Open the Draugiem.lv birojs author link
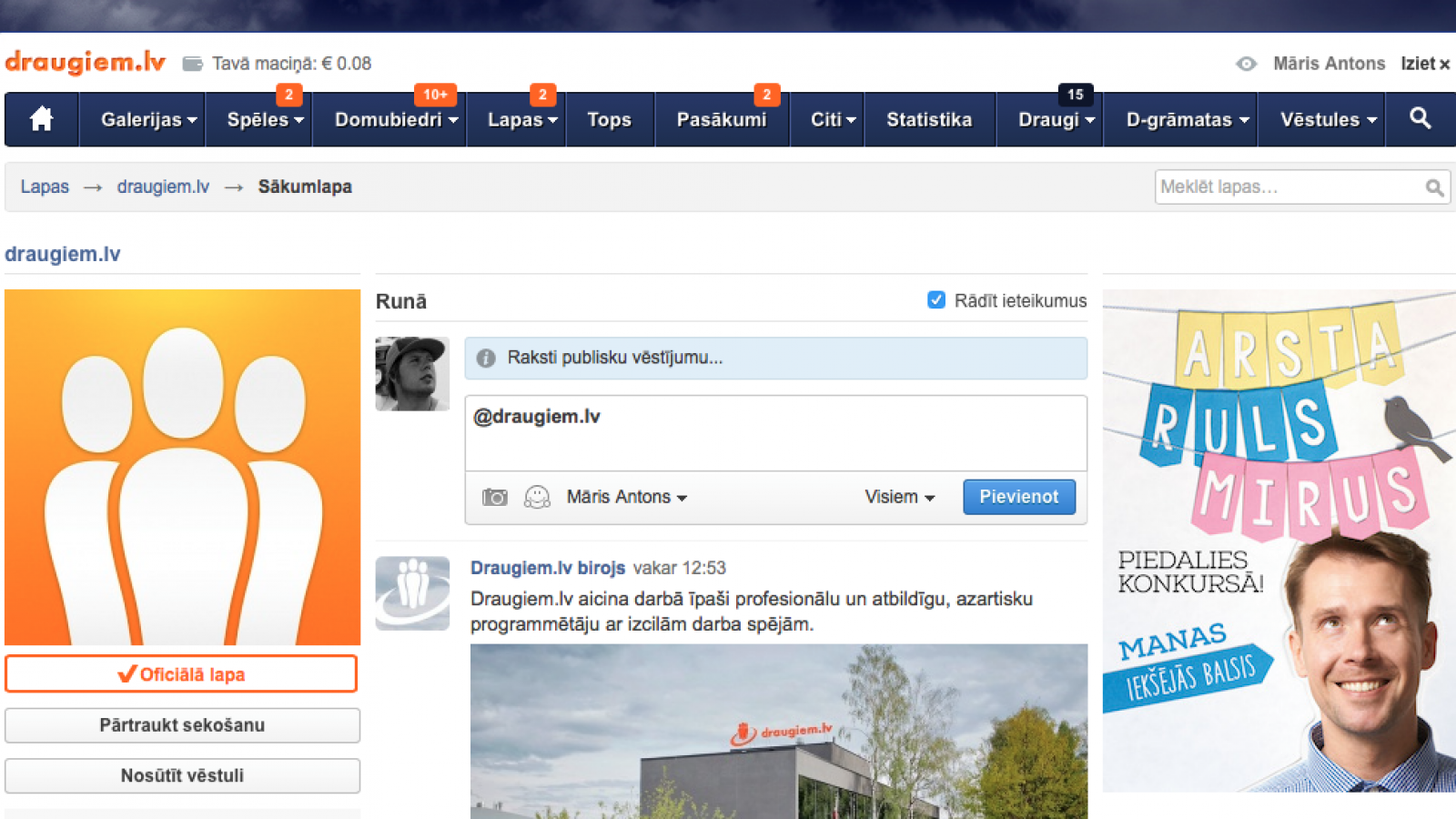The height and width of the screenshot is (819, 1456). click(x=548, y=568)
